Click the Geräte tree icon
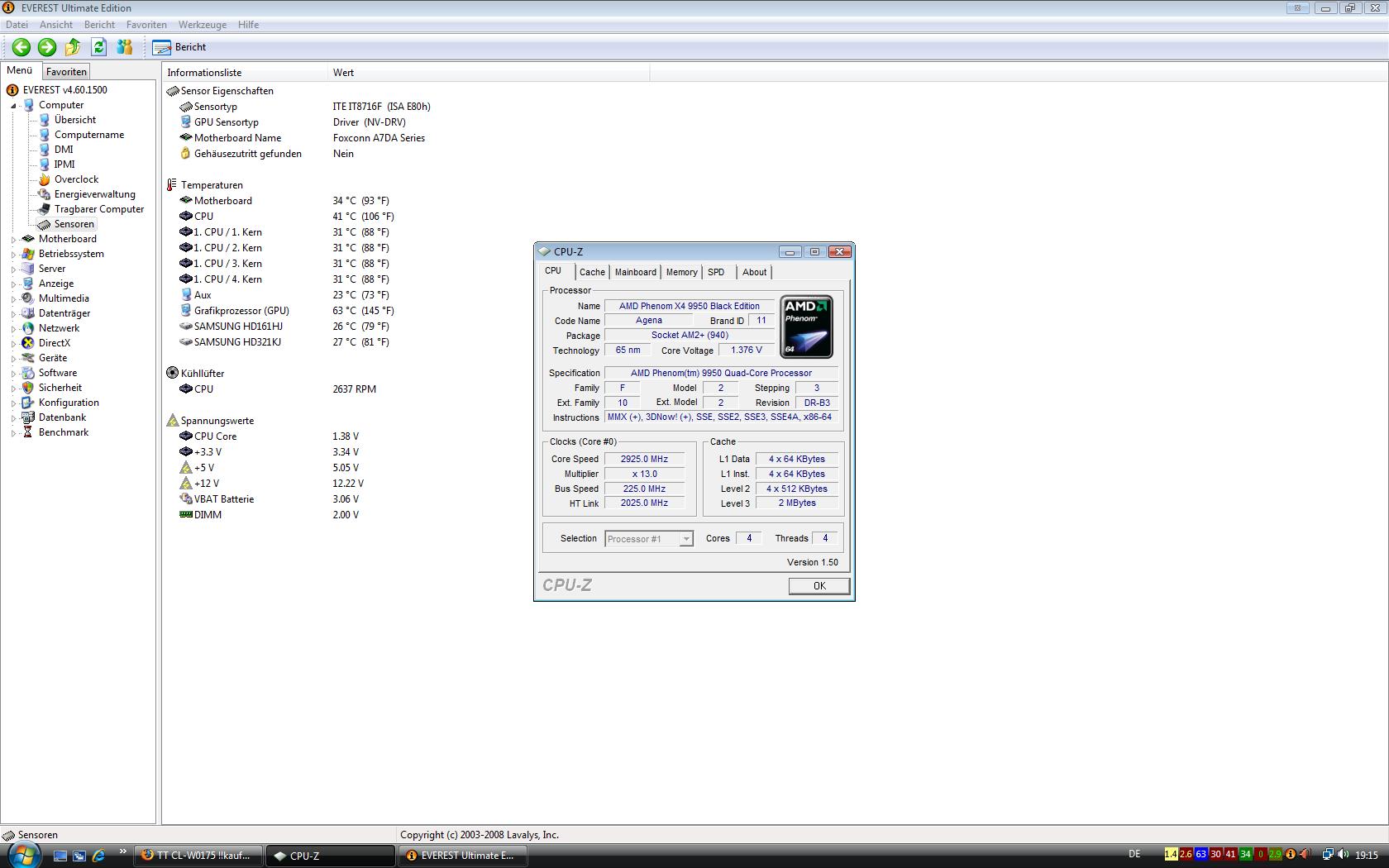The height and width of the screenshot is (868, 1389). tap(28, 358)
